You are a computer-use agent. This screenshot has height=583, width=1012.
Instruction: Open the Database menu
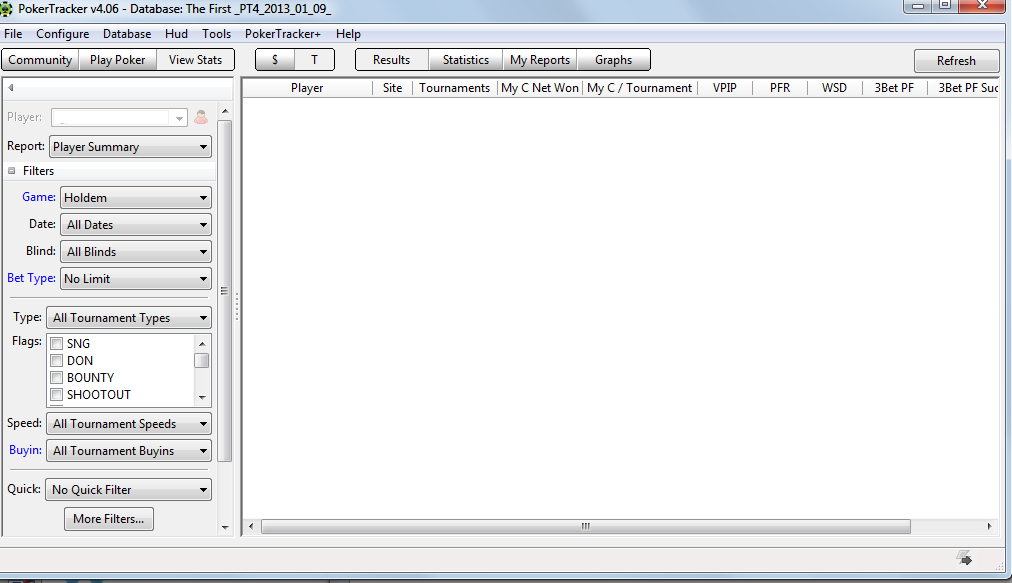point(127,34)
